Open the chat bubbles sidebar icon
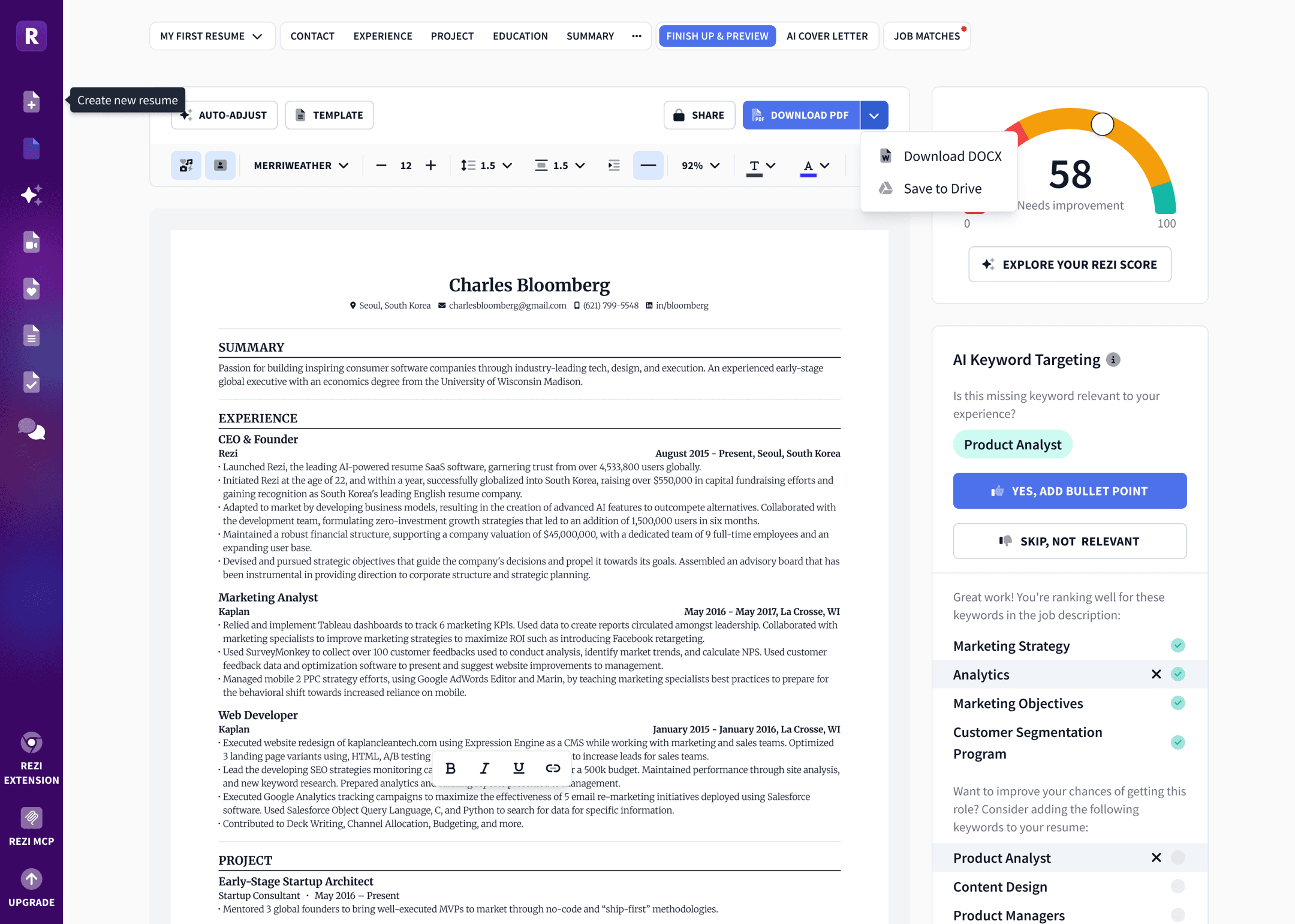Image resolution: width=1295 pixels, height=924 pixels. [31, 429]
